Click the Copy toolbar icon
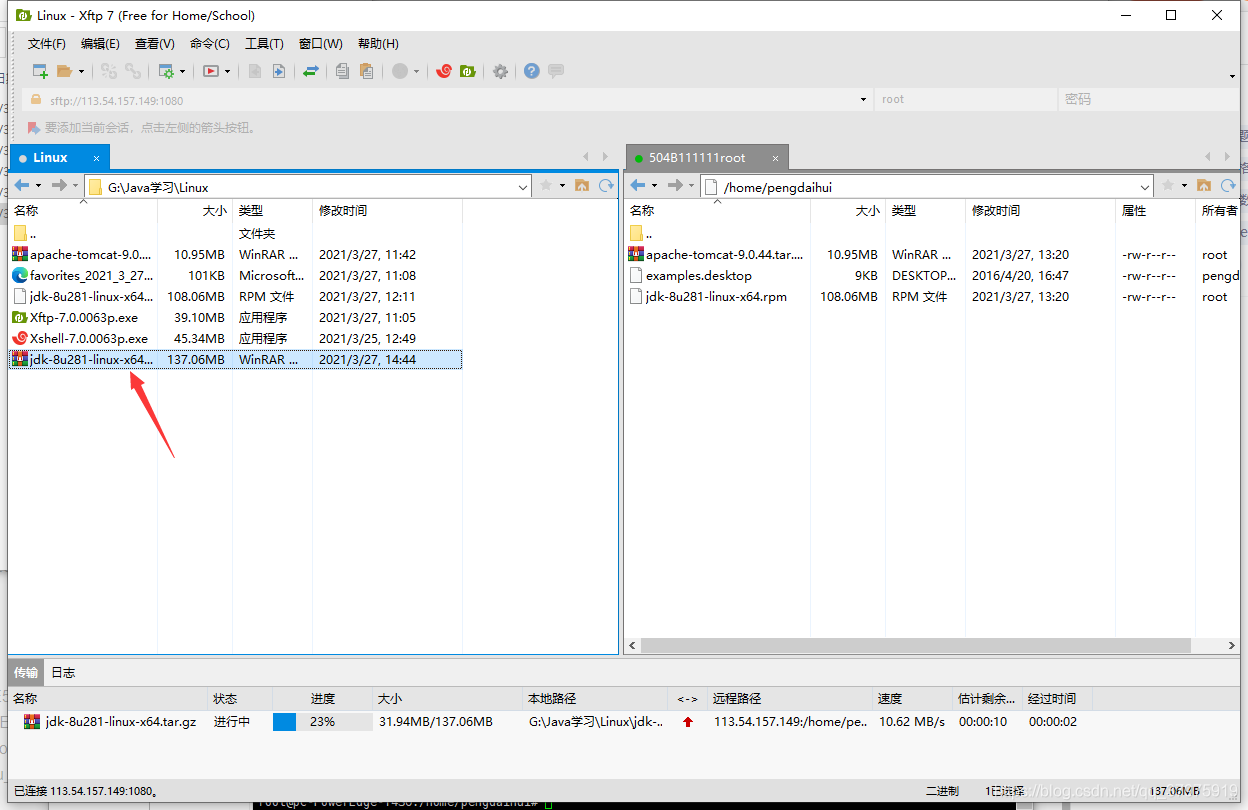Screen dimensions: 1248x810 point(342,71)
